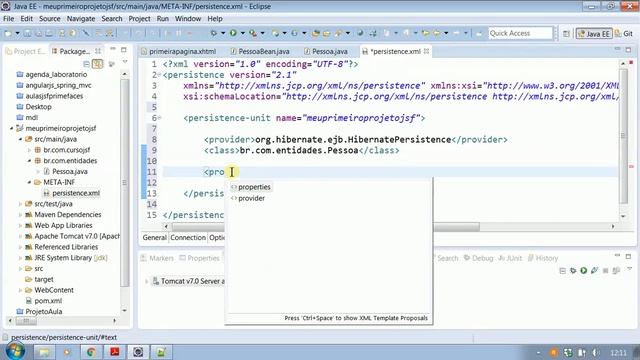Collapse the meuprimeiroprojetojsf project node
Screen dimensions: 640x360
pos(11,128)
